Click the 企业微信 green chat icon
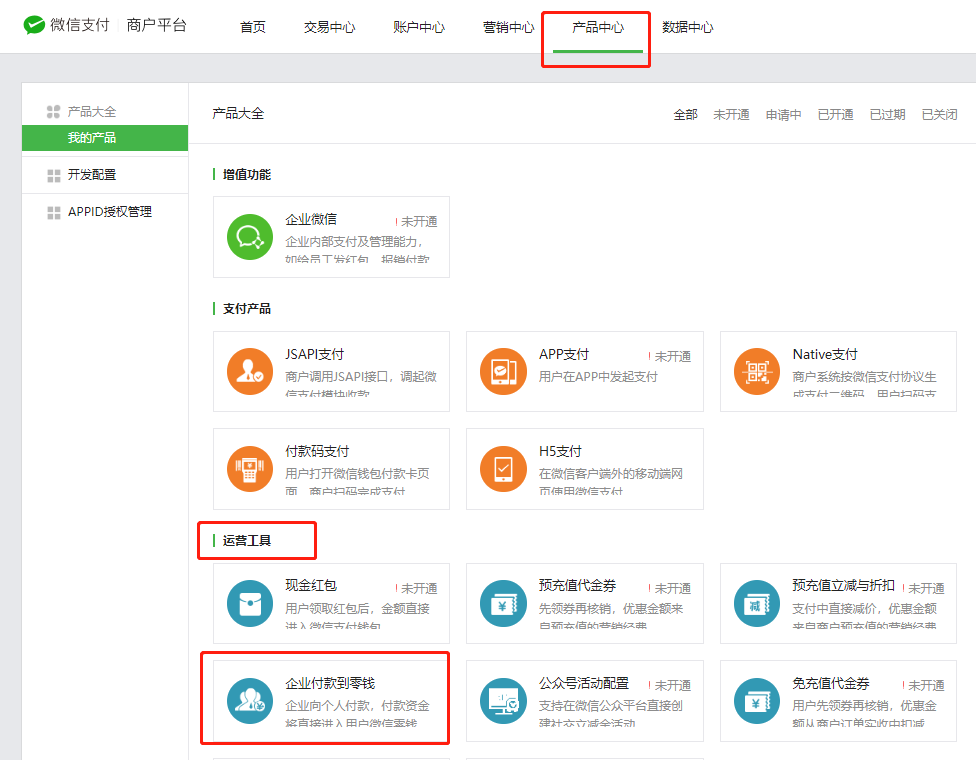Screen dimensions: 976x760 [250, 237]
